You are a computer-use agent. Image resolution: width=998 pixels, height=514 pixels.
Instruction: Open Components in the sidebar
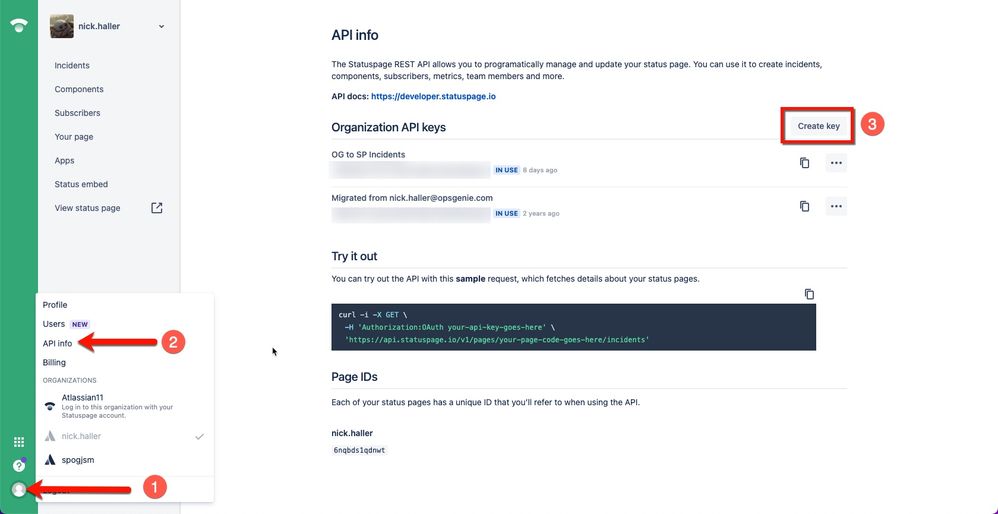click(x=79, y=89)
